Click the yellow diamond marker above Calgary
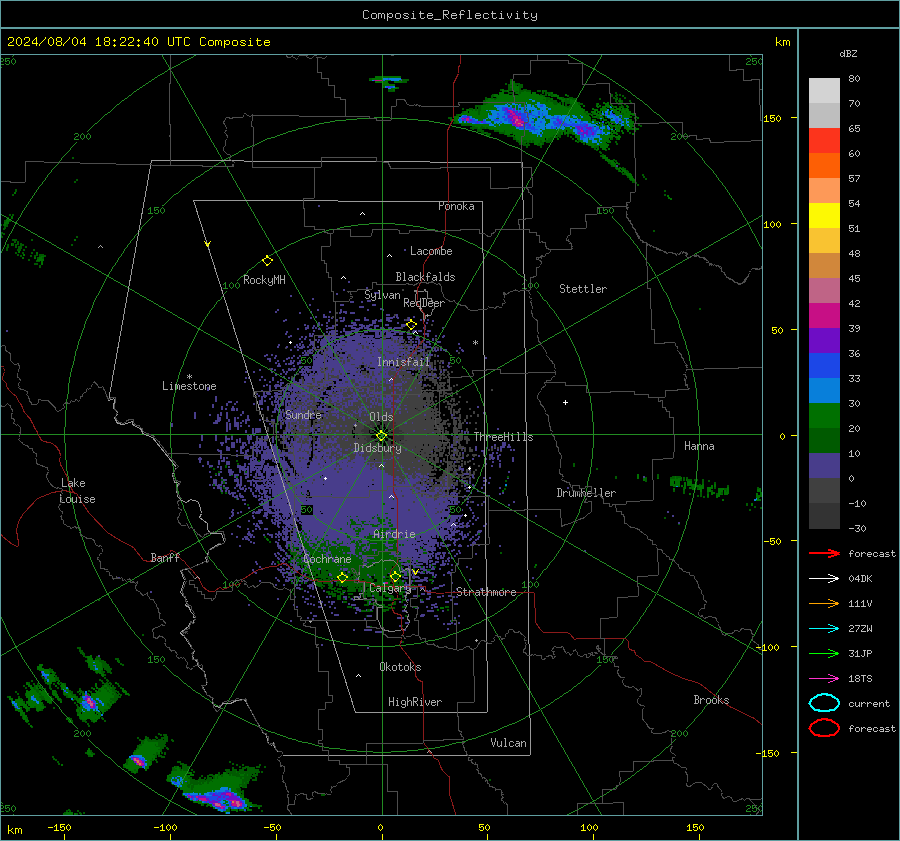 [395, 576]
